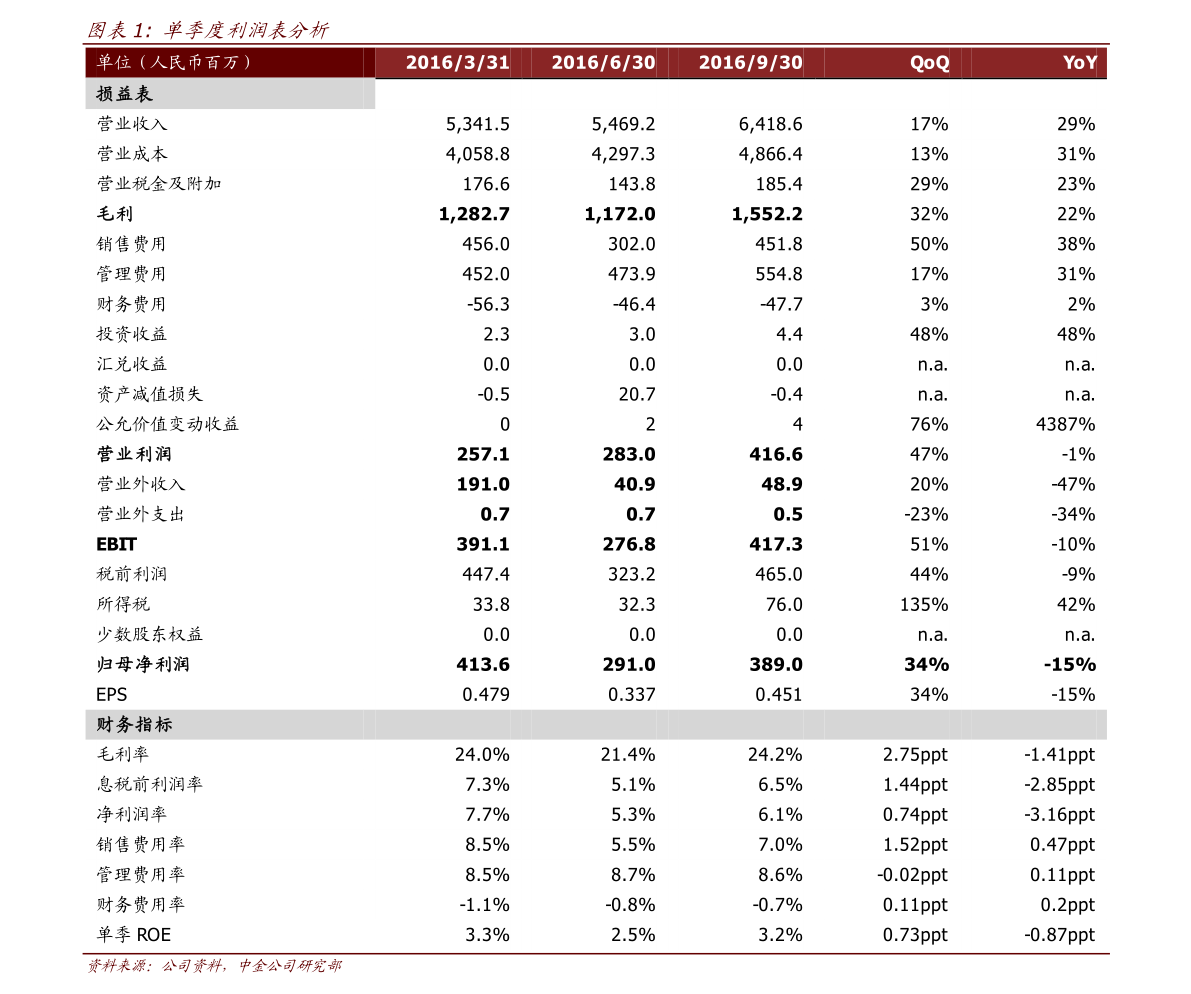Click the 营业外支出 row label
This screenshot has height=994, width=1191.
[x=141, y=514]
